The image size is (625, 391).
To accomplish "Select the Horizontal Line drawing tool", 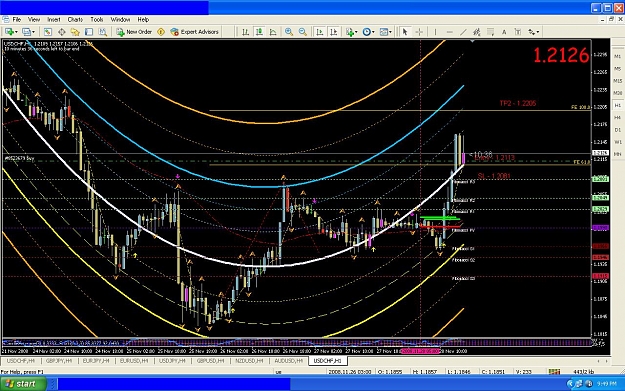I will [449, 32].
